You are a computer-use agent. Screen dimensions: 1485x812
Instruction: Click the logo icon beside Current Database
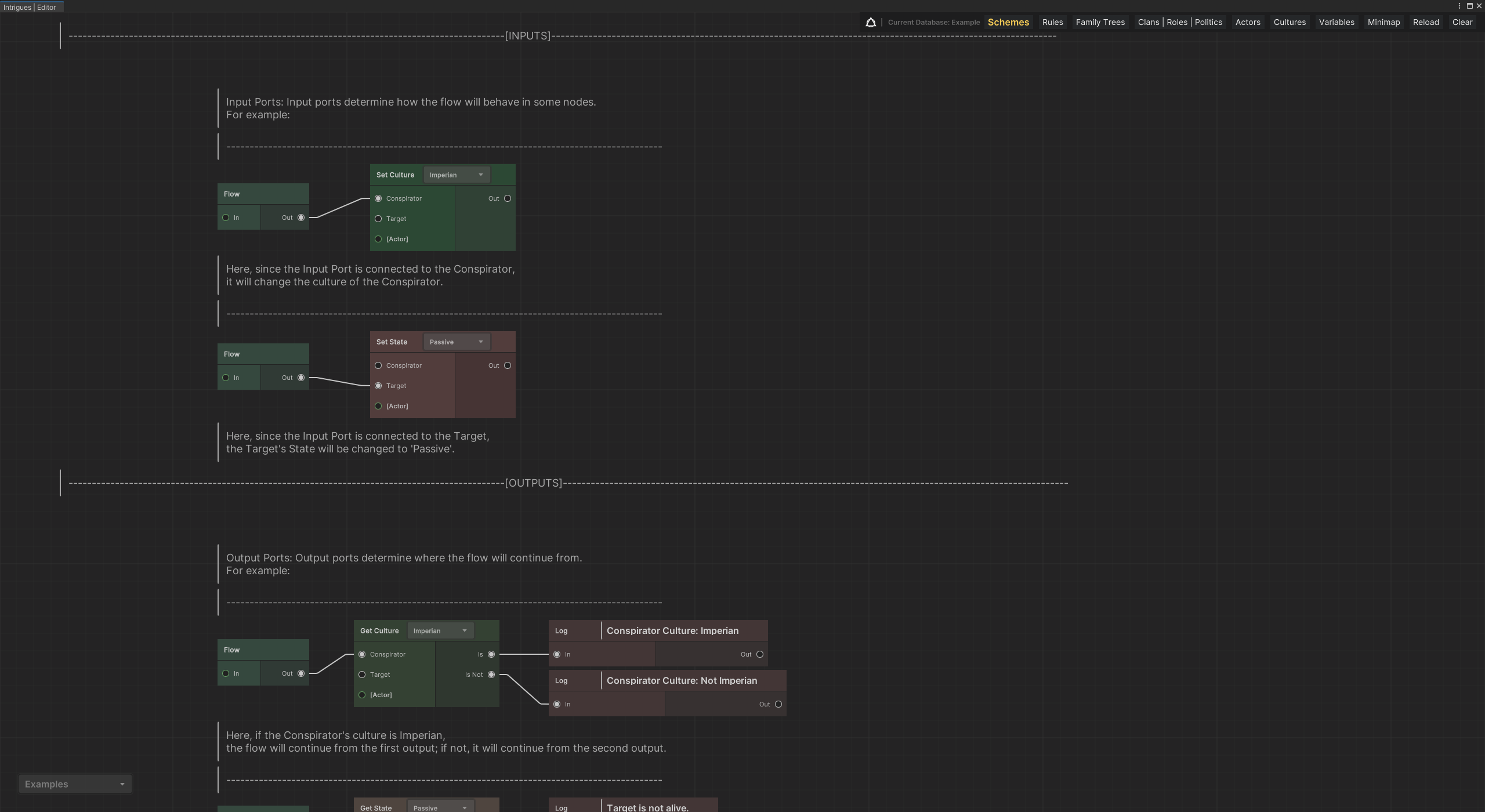[x=870, y=22]
